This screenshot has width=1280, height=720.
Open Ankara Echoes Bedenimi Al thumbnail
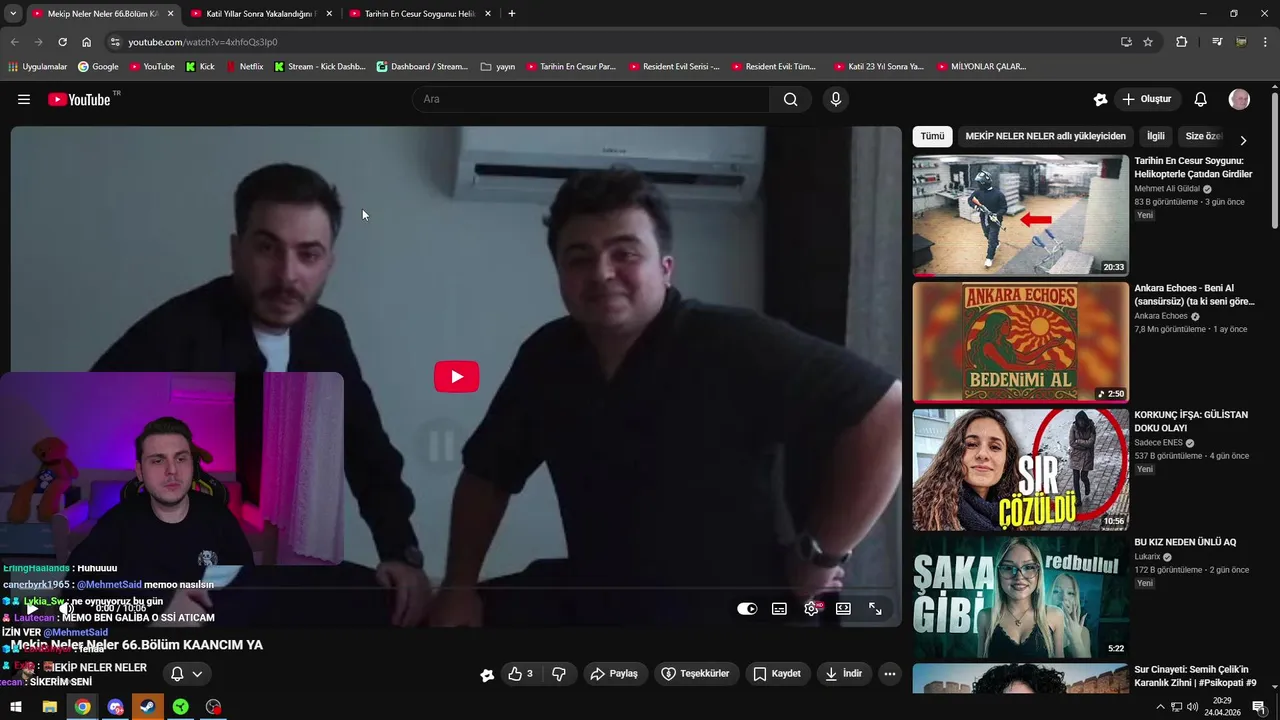tap(1020, 342)
